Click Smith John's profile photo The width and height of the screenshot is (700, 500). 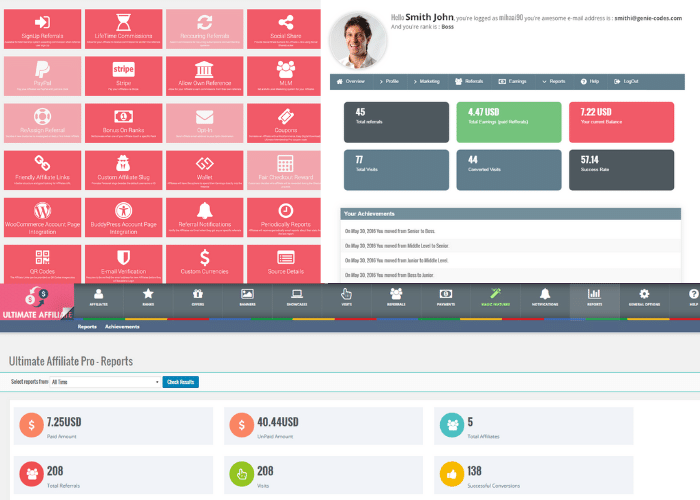click(358, 41)
